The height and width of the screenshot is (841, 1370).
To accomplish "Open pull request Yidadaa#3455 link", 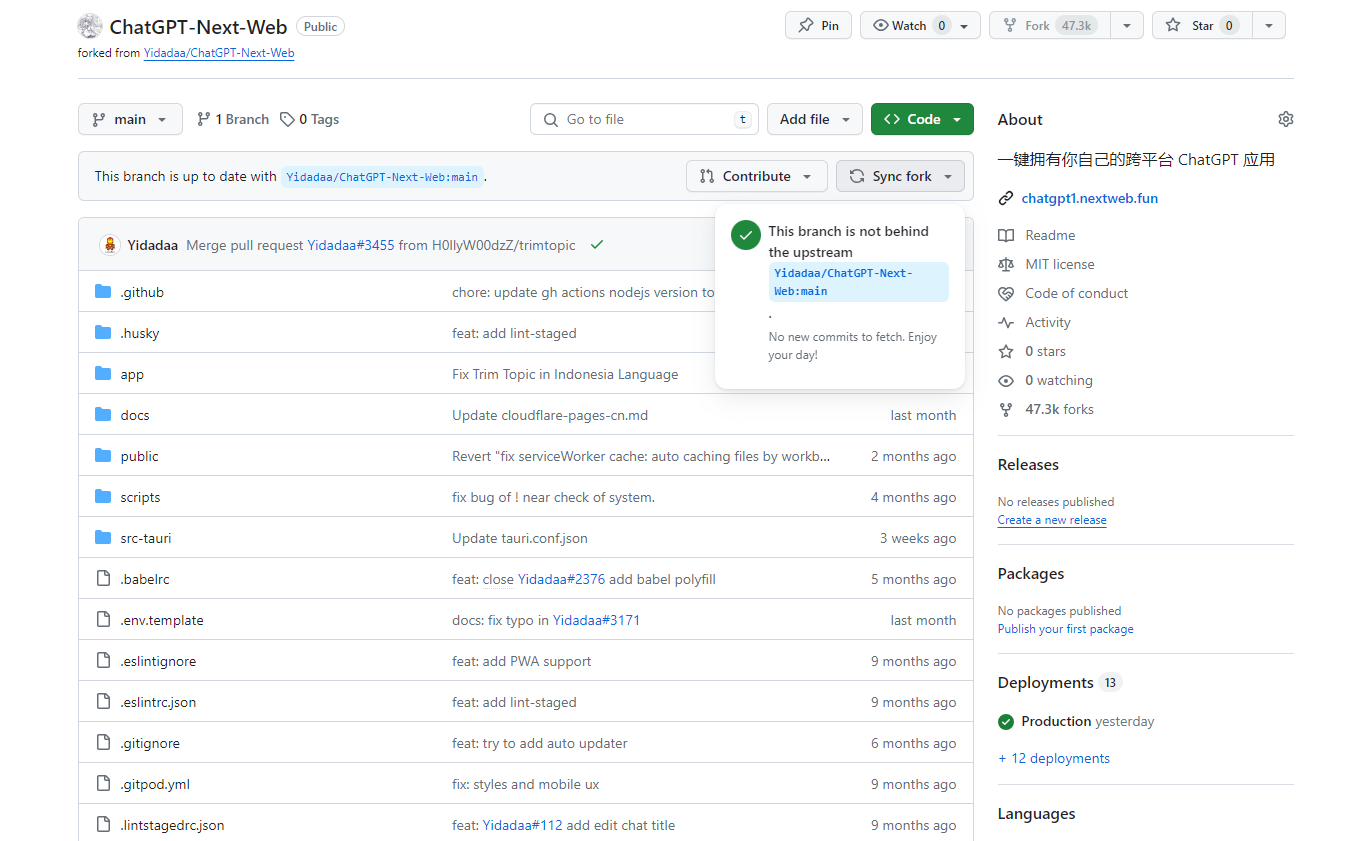I will point(351,245).
